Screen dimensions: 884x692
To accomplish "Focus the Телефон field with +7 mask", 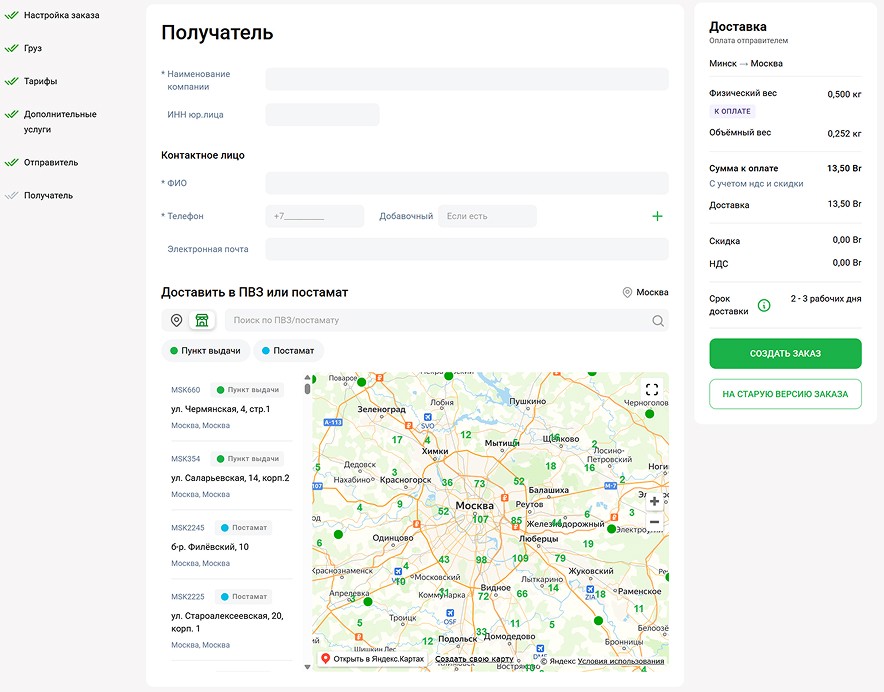I will tap(315, 216).
